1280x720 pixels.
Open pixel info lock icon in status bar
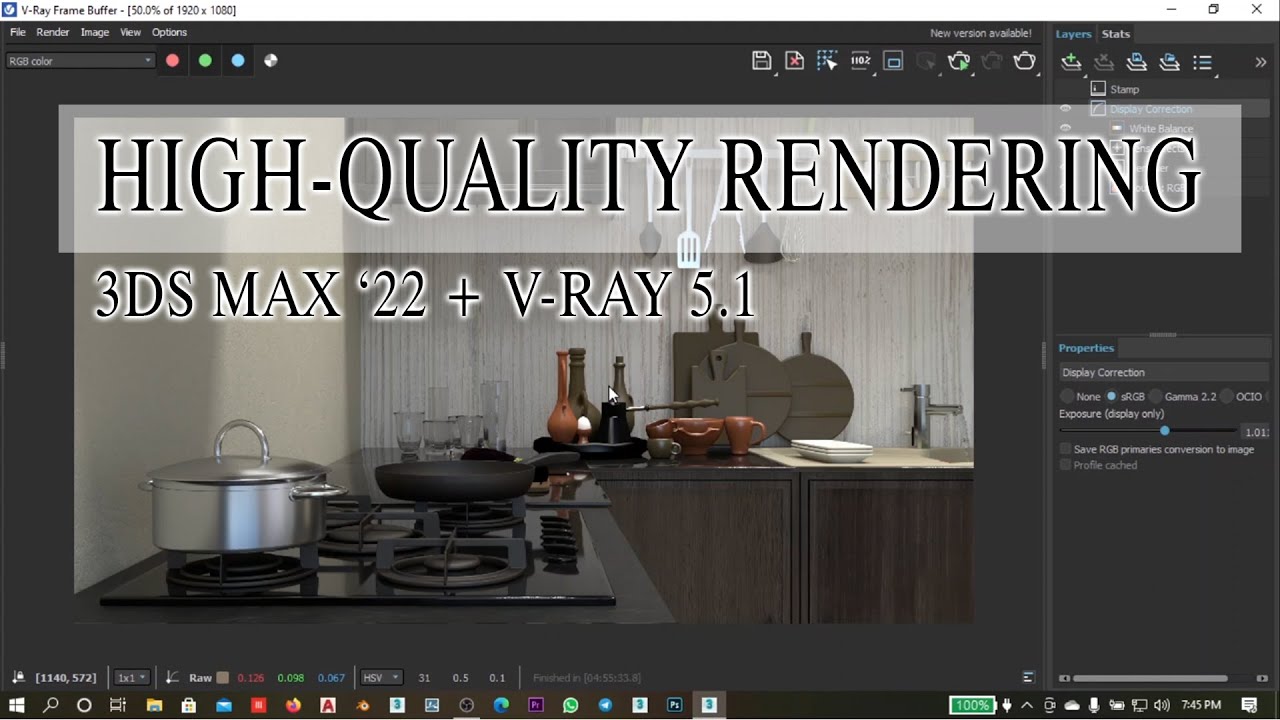click(18, 677)
